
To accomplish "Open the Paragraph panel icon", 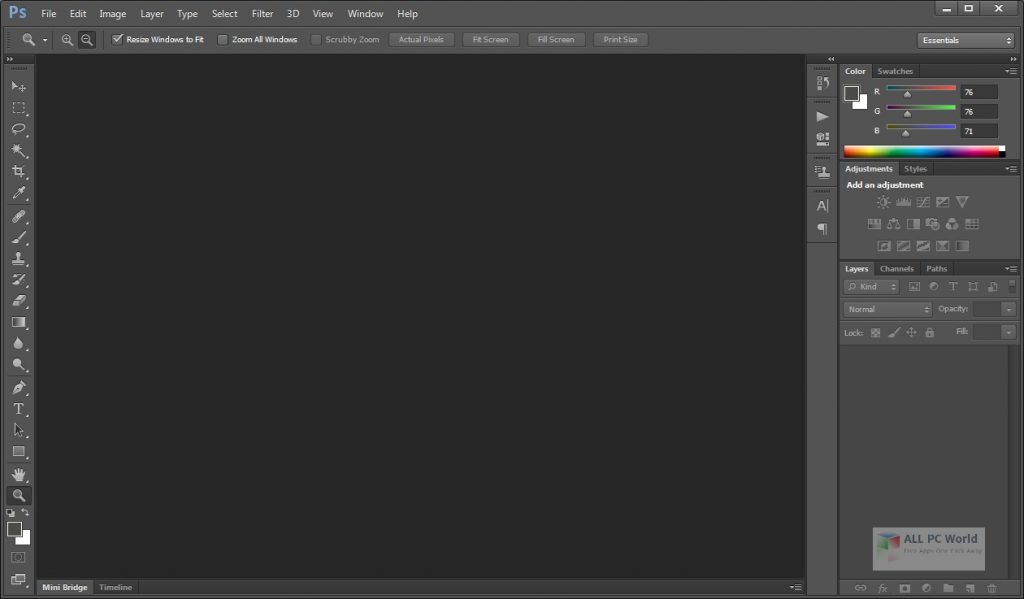I will [x=822, y=229].
